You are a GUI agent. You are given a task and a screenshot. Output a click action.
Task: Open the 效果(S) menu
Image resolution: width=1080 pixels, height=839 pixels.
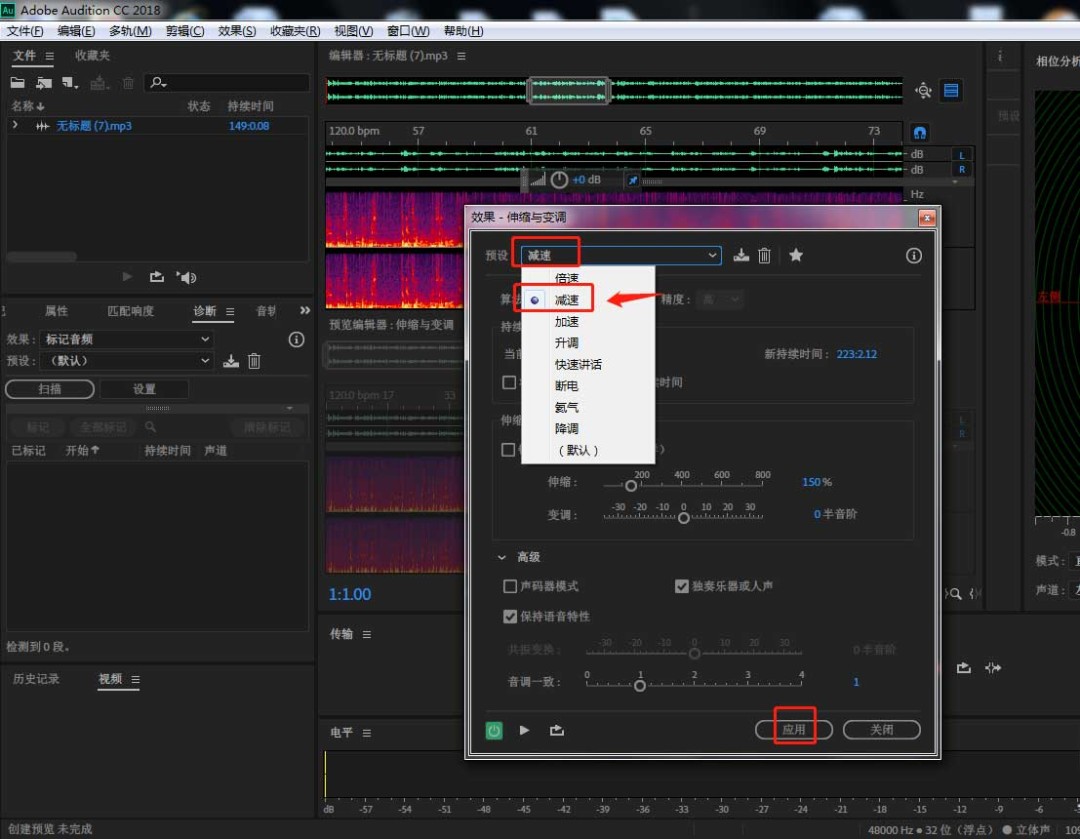pos(236,30)
